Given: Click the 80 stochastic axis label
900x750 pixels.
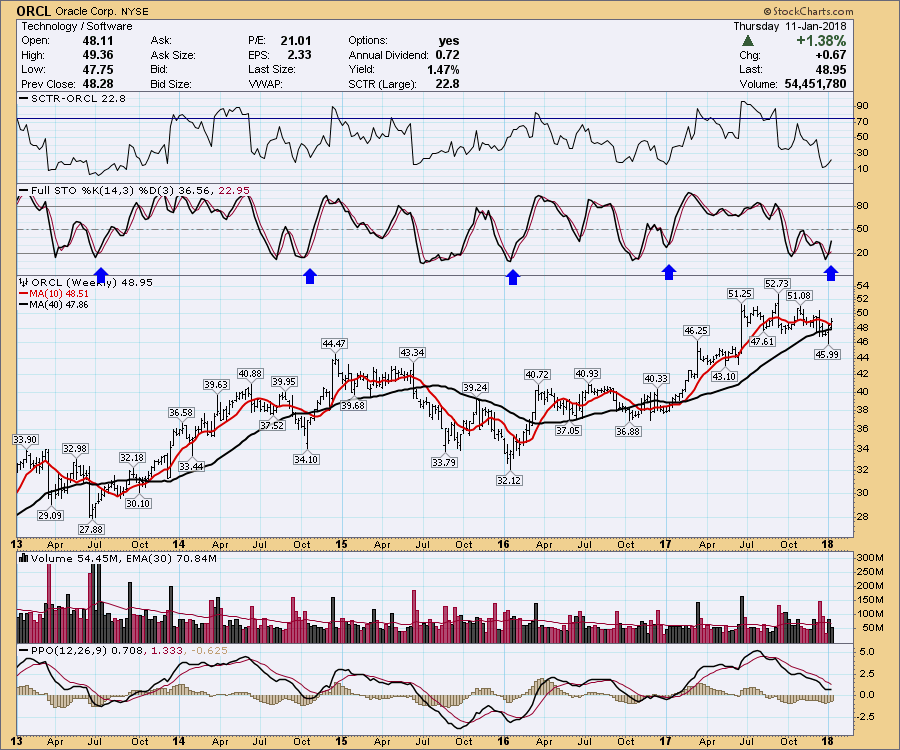Looking at the screenshot, I should 863,206.
